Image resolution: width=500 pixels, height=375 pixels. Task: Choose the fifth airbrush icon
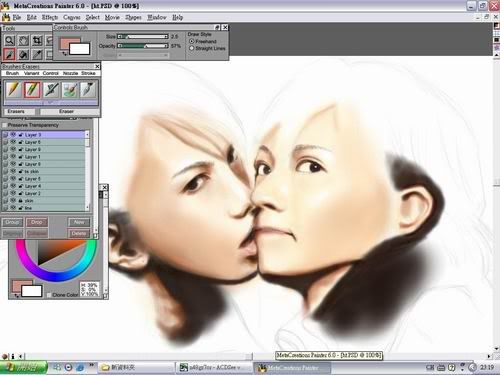click(88, 89)
